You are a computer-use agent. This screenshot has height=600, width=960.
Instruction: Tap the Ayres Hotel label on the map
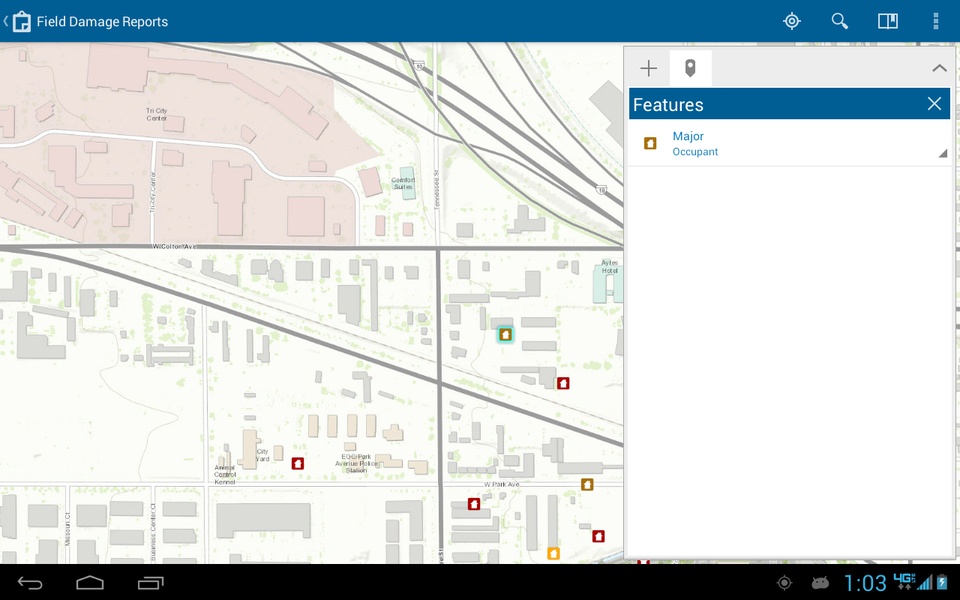(x=609, y=266)
